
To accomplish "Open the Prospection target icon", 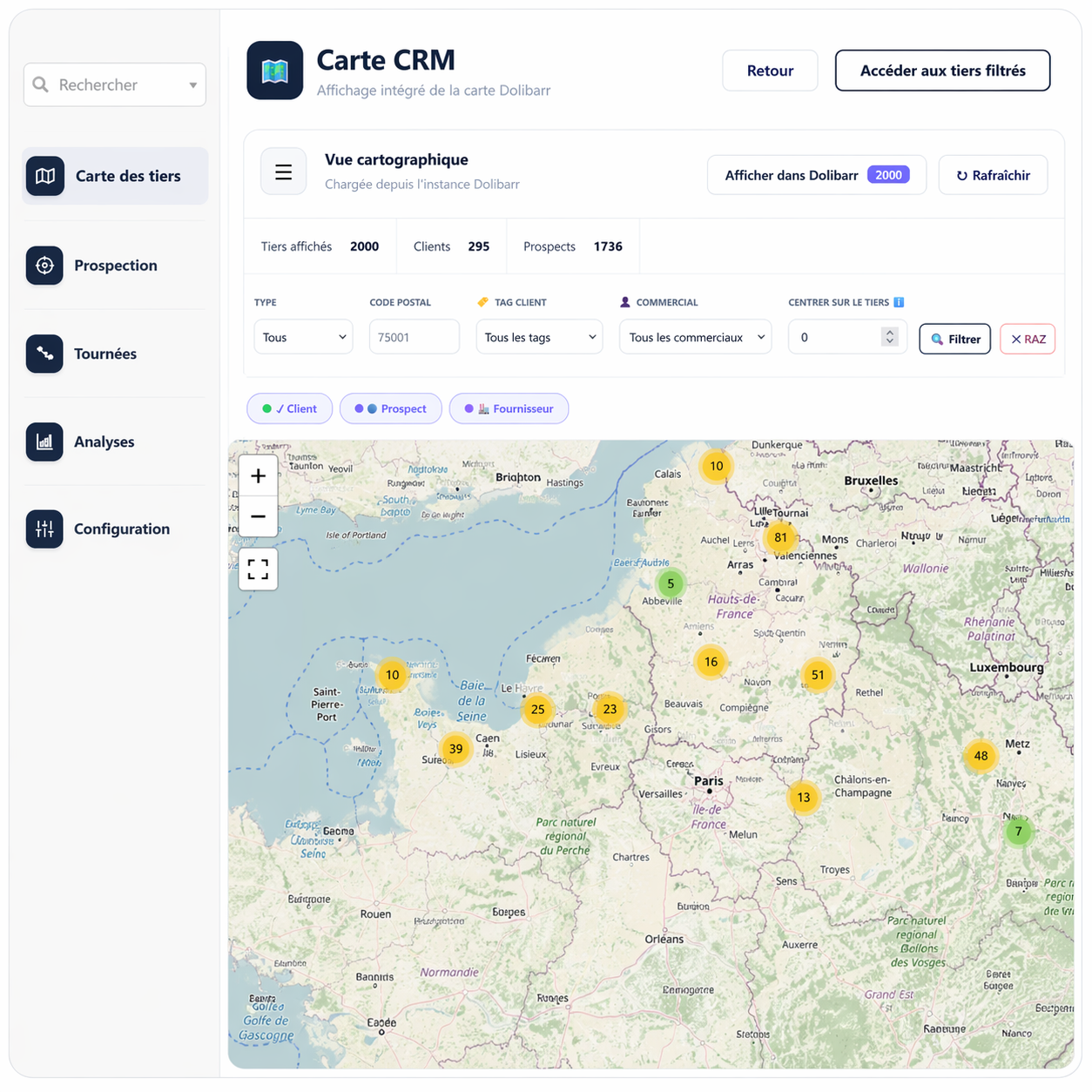I will pyautogui.click(x=44, y=266).
